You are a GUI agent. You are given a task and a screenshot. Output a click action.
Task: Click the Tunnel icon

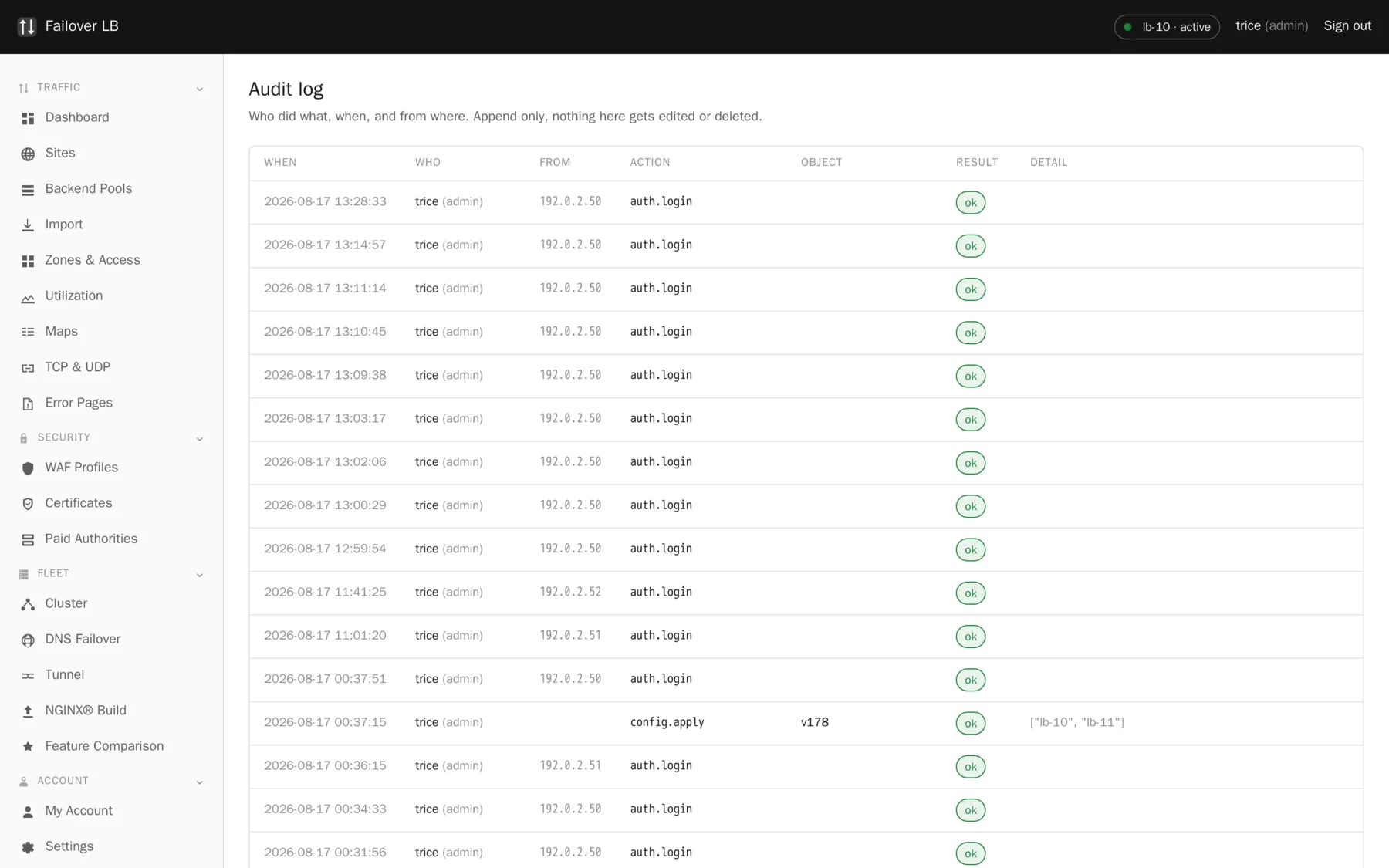(28, 675)
